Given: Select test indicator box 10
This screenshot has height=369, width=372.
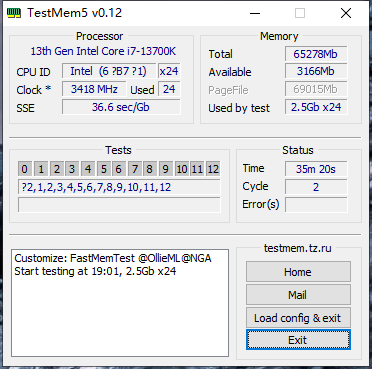Looking at the screenshot, I should coord(182,169).
